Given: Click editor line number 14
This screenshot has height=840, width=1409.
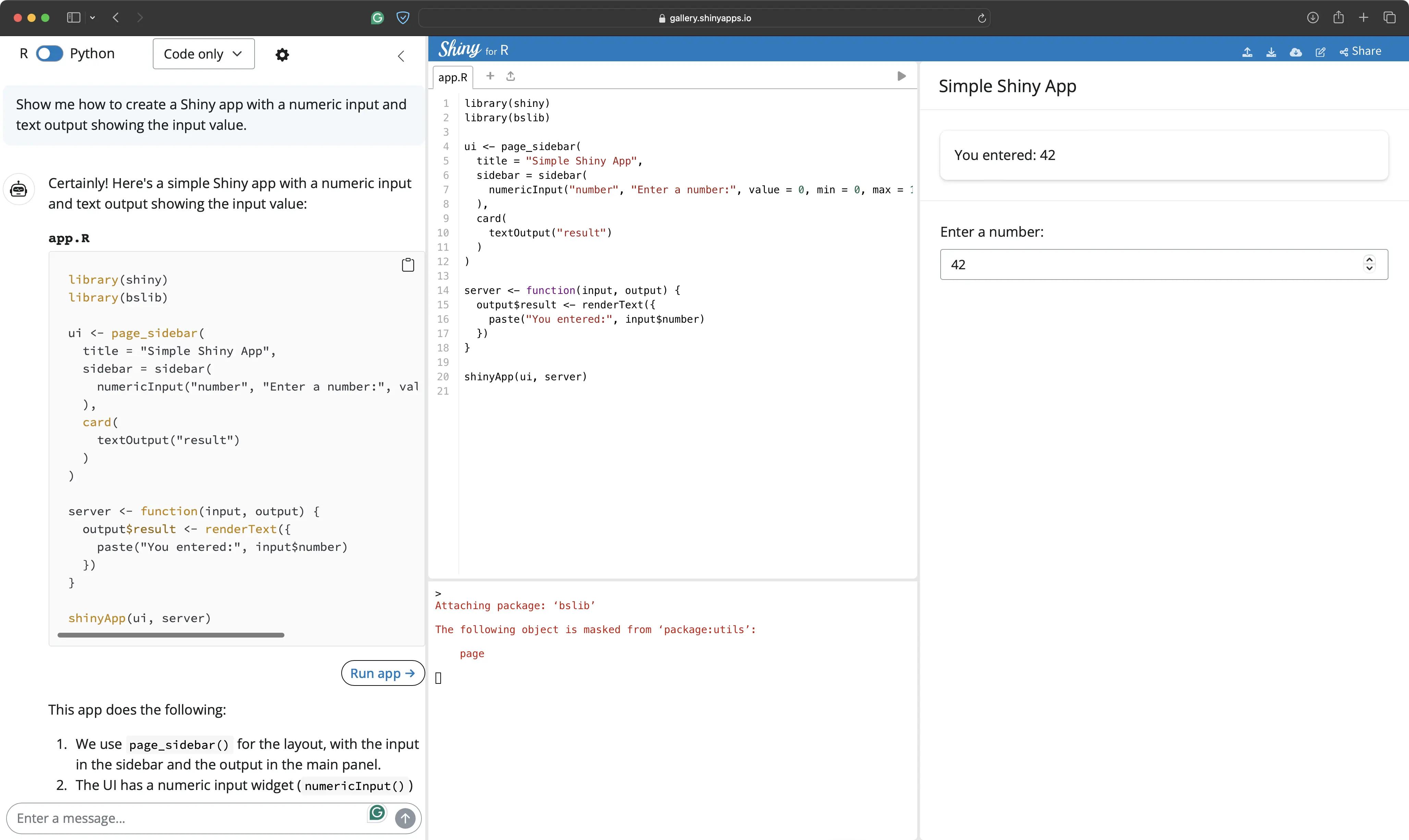Looking at the screenshot, I should pyautogui.click(x=443, y=291).
